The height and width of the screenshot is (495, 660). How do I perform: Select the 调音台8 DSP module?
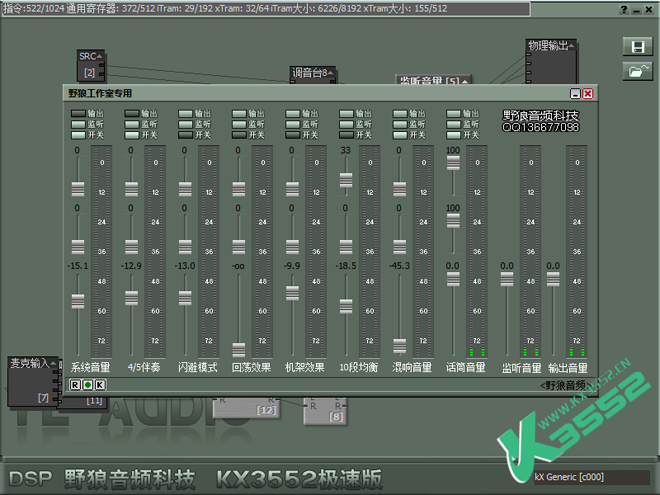tap(313, 75)
